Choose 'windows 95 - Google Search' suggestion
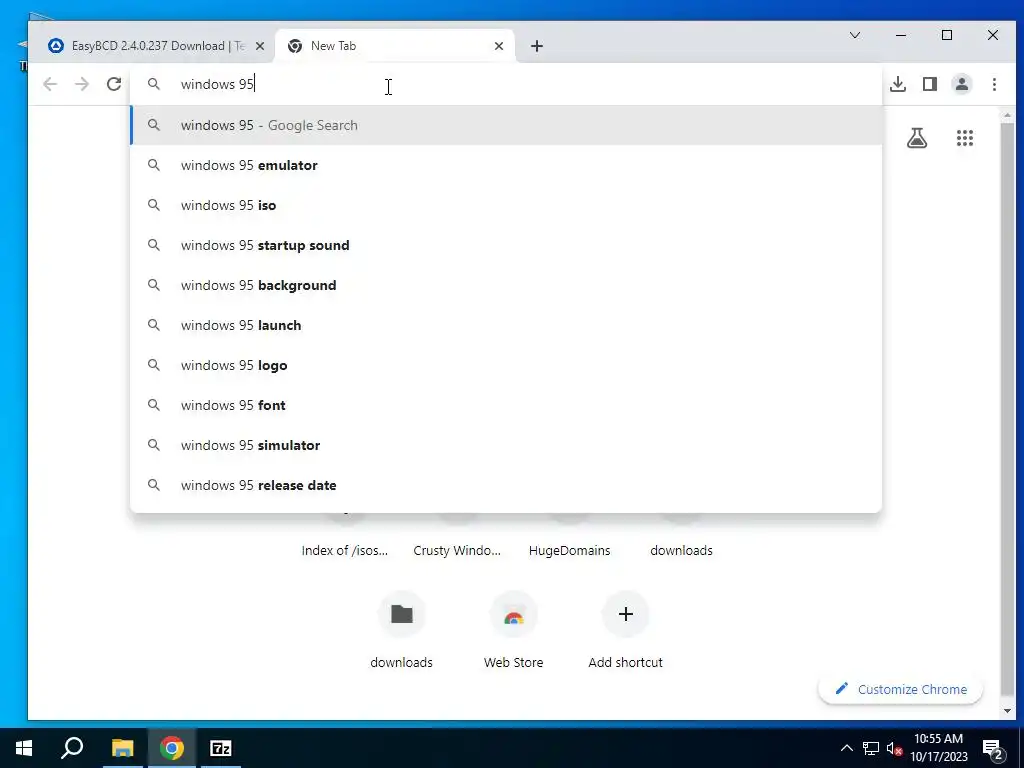The width and height of the screenshot is (1024, 768). (x=506, y=125)
